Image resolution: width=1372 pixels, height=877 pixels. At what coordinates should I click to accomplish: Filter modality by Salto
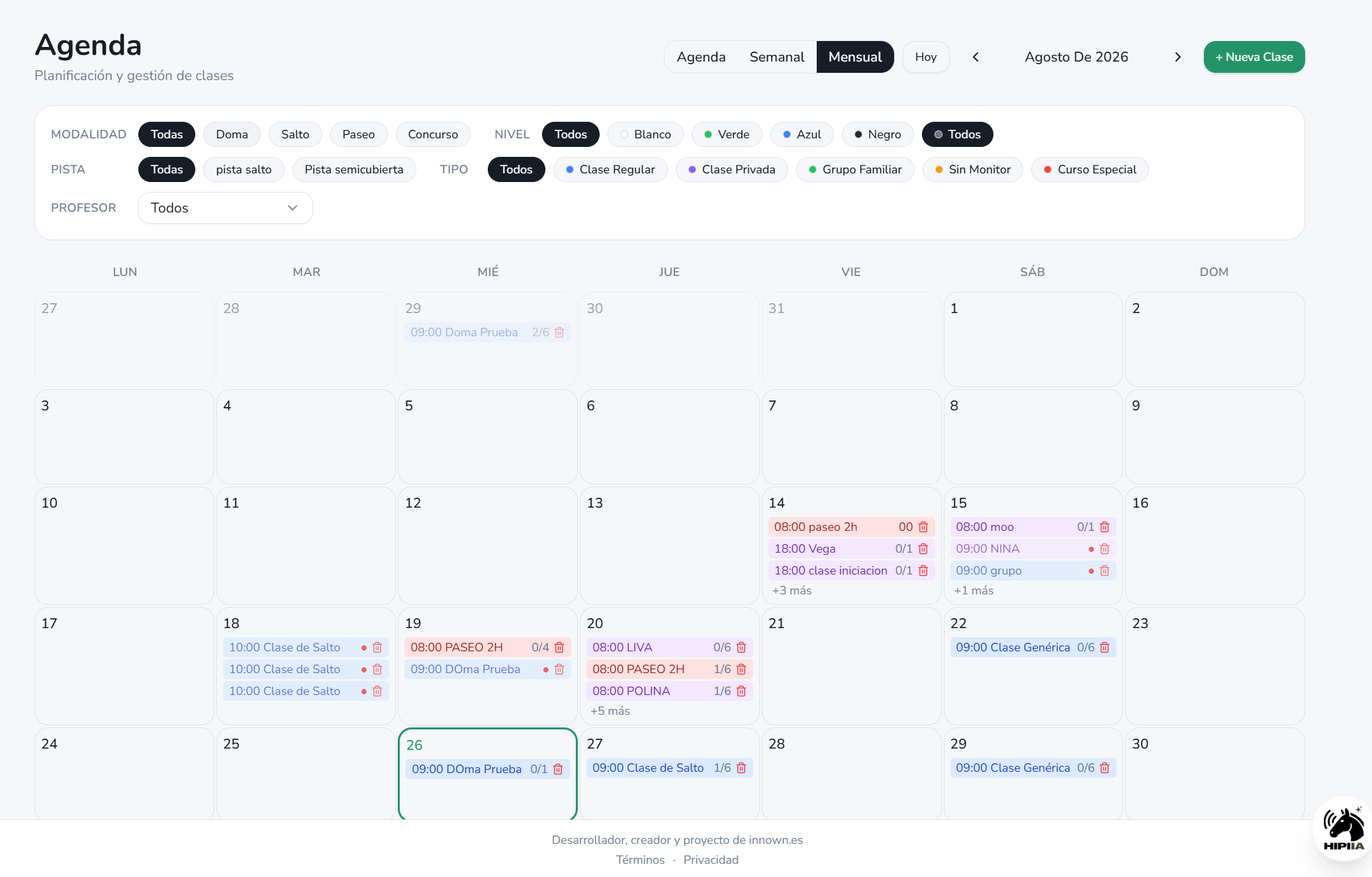pyautogui.click(x=295, y=134)
